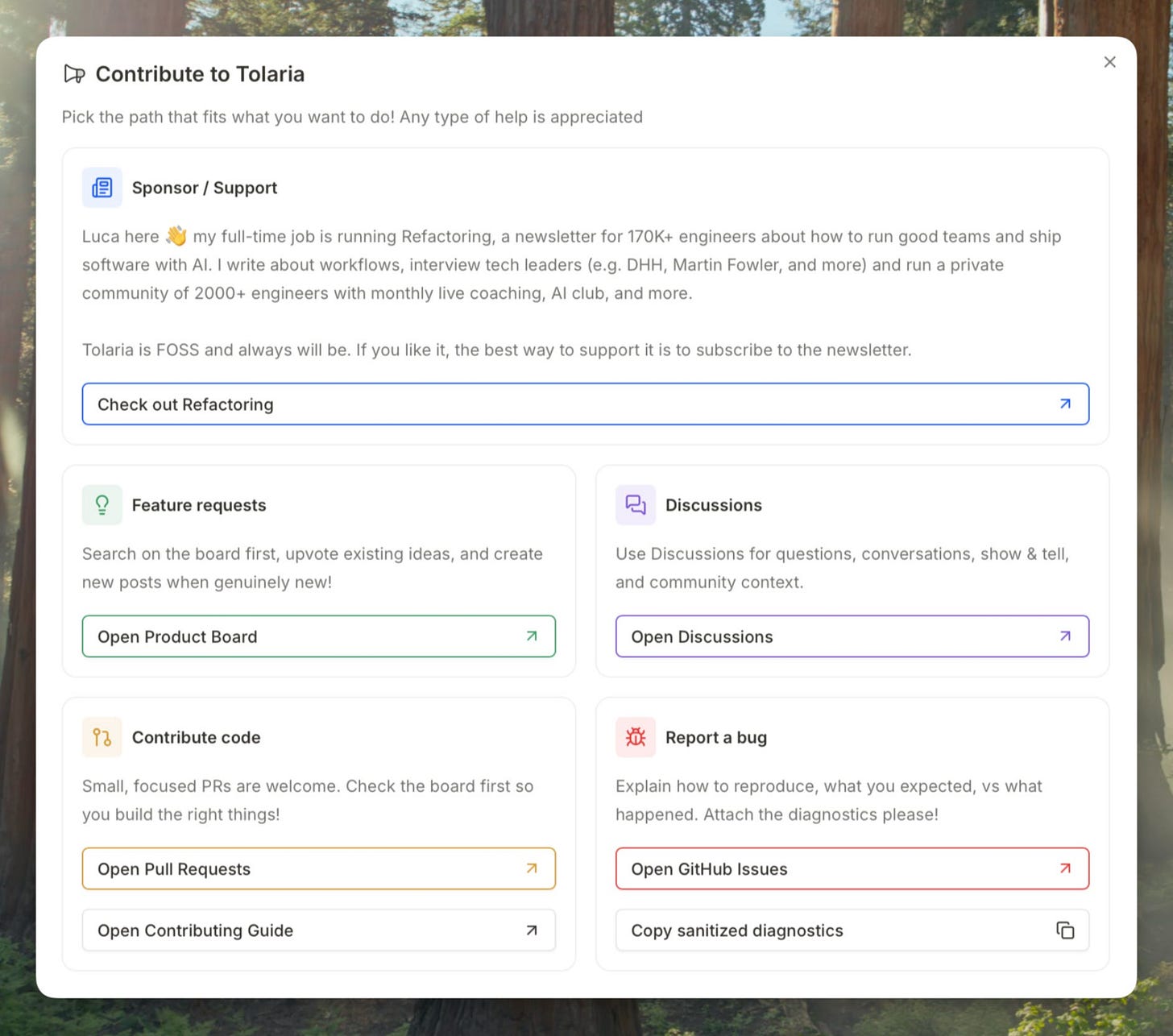Click the copy icon on Copy sanitized diagnostics
The width and height of the screenshot is (1173, 1036).
[1065, 930]
